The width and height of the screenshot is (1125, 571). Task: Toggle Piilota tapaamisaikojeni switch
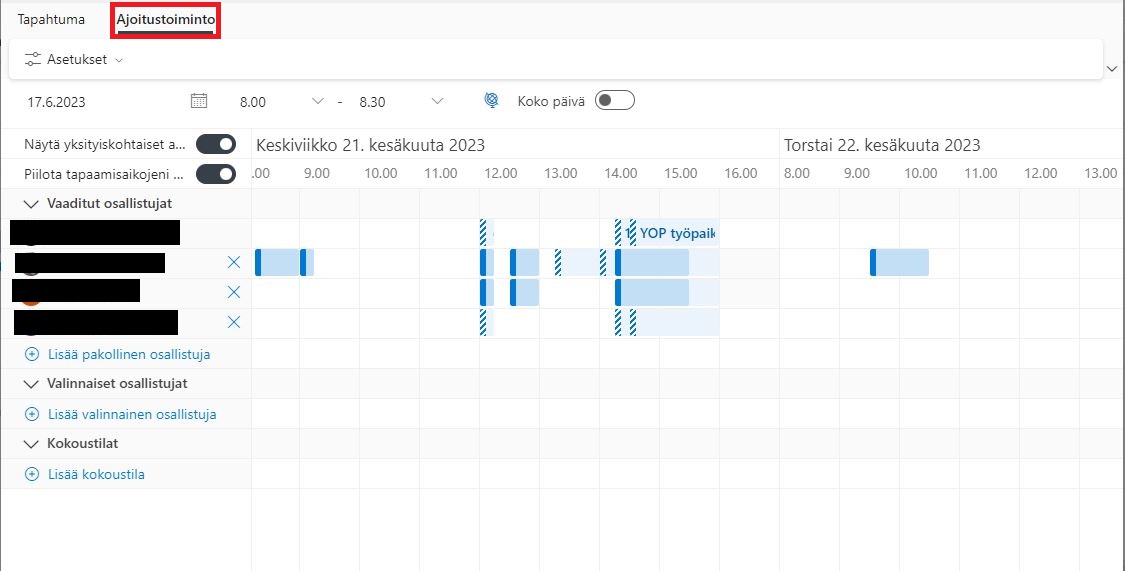216,174
